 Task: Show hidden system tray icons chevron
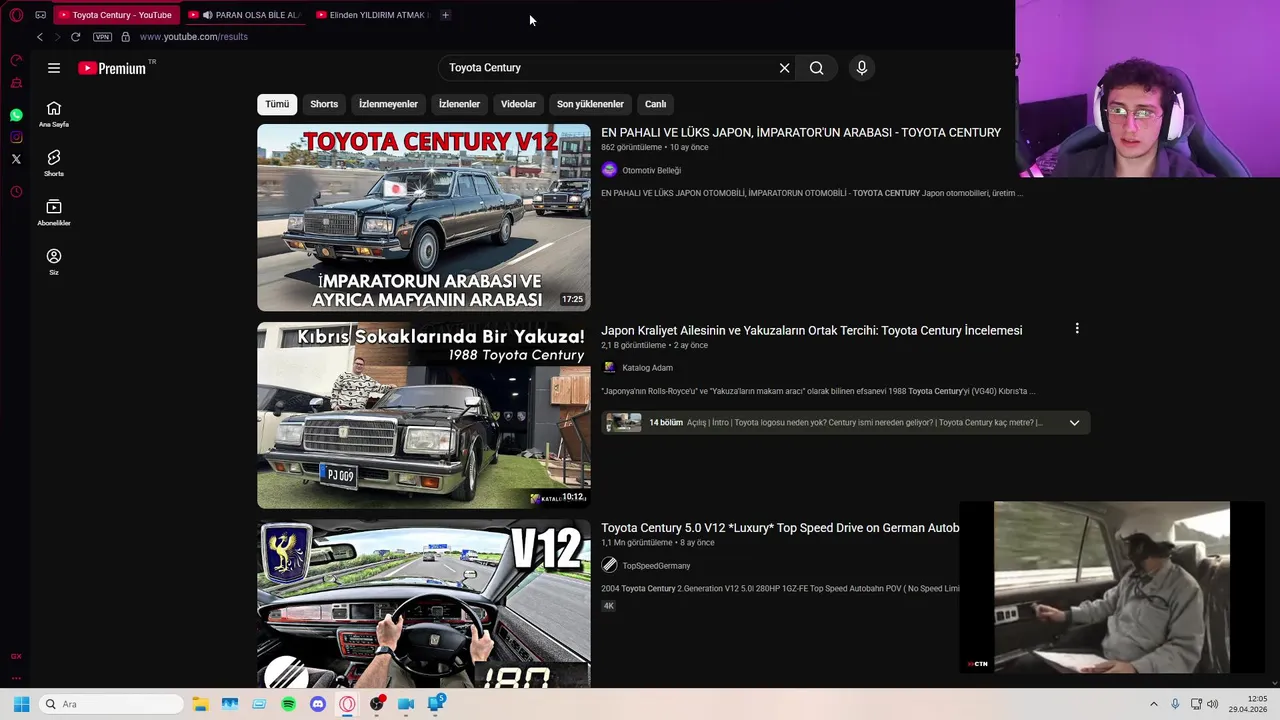click(1153, 704)
